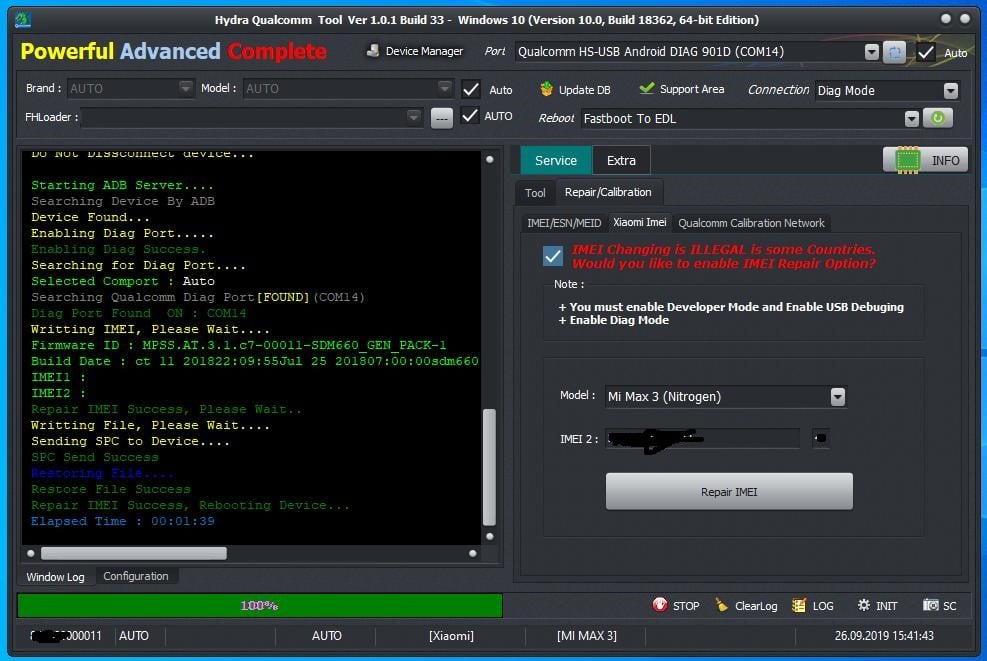Switch to the Extra tab
This screenshot has width=987, height=661.
[x=621, y=161]
